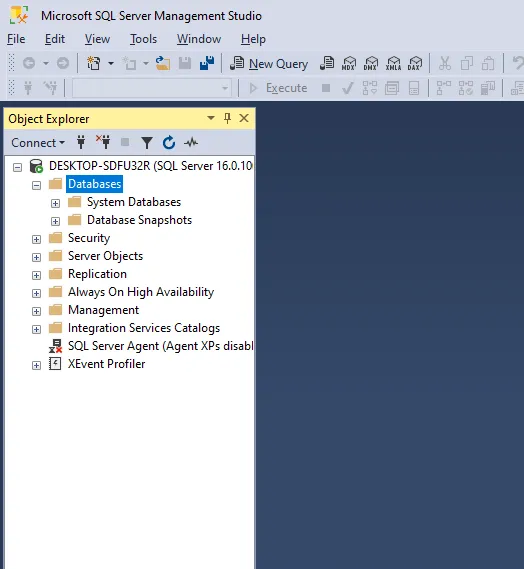Screen dimensions: 524x569
Task: Open the View menu
Action: click(x=97, y=39)
